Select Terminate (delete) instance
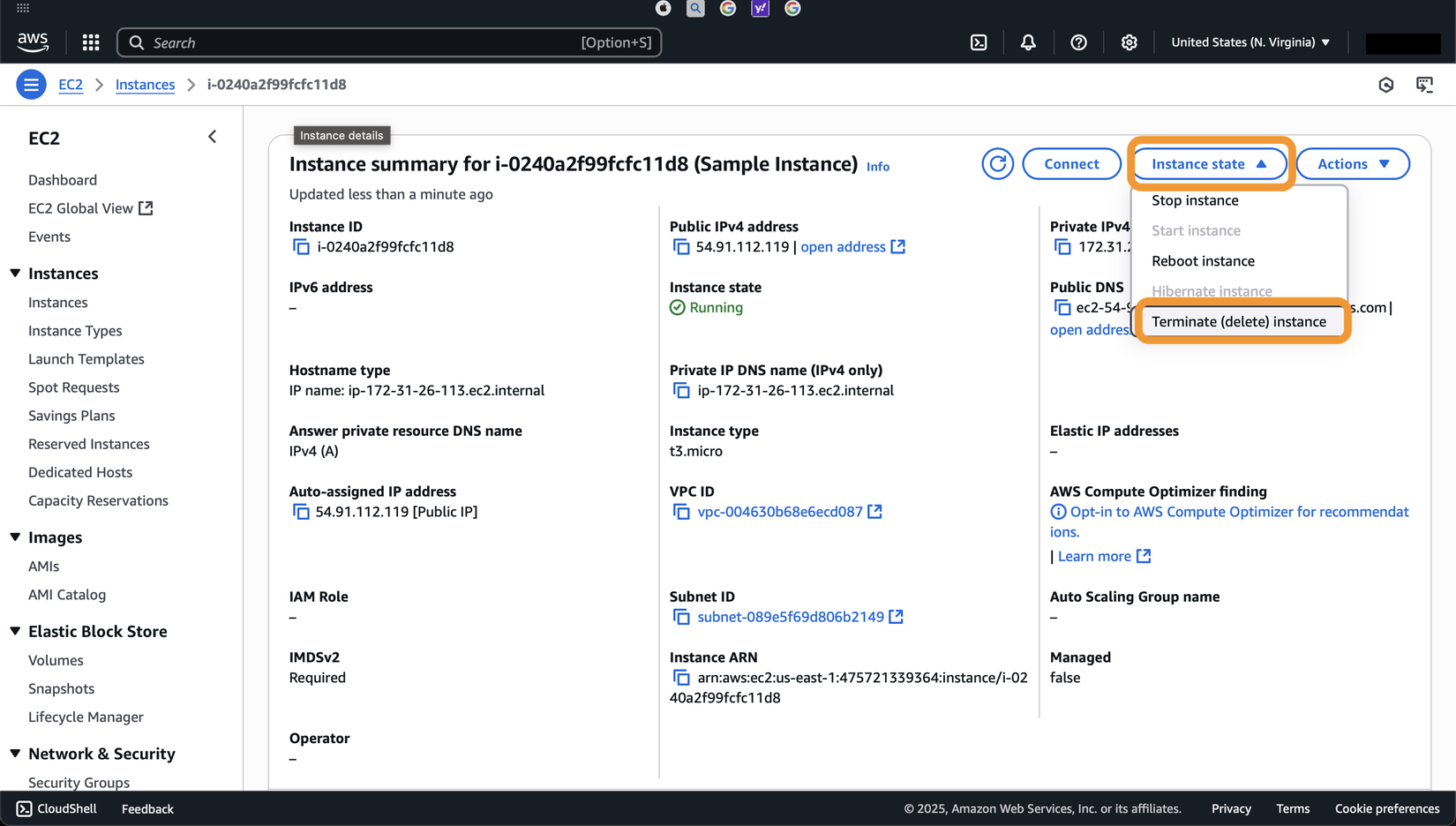The width and height of the screenshot is (1456, 826). [1238, 321]
